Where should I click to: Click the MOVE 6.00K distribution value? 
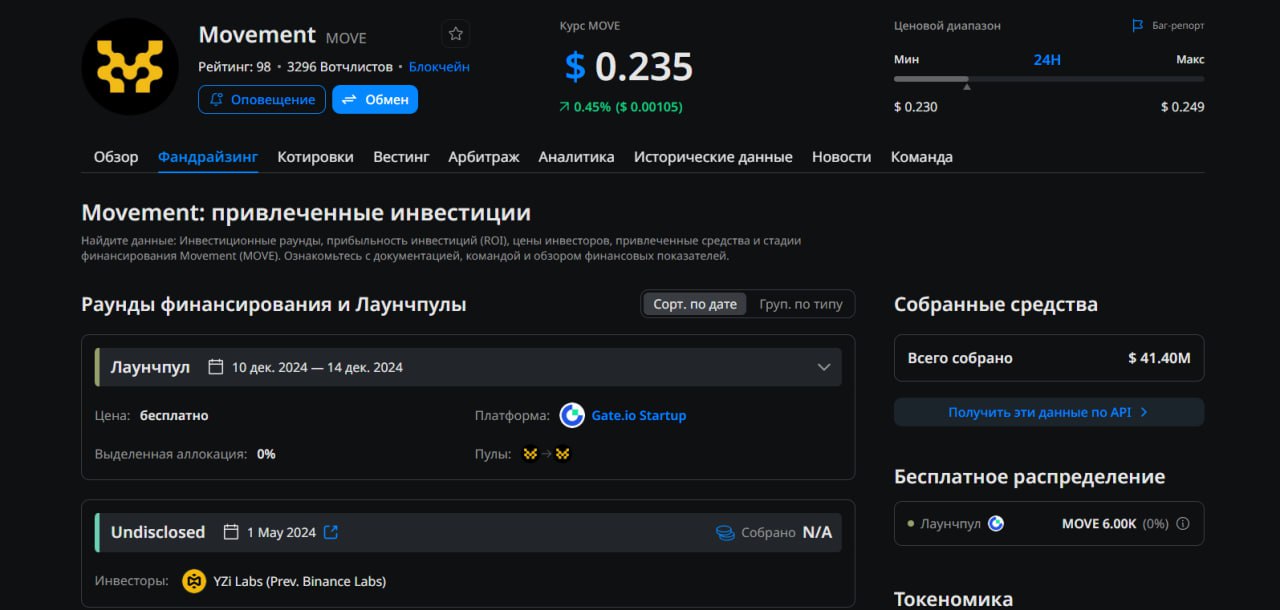click(x=1099, y=523)
